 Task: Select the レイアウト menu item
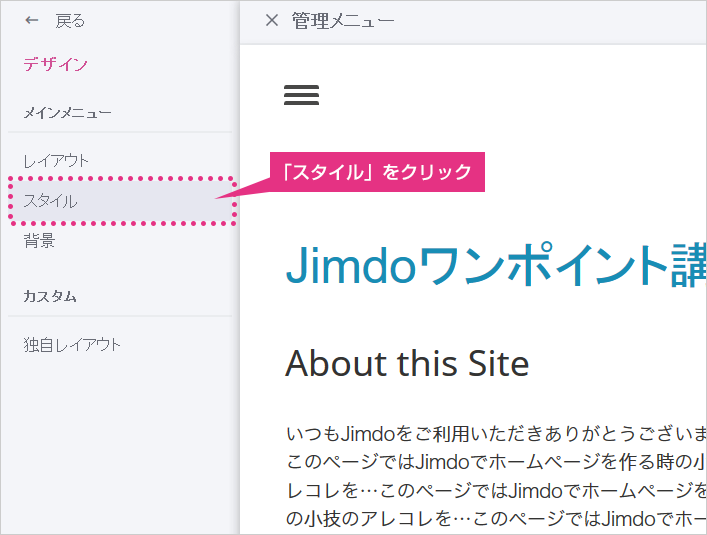coord(56,160)
